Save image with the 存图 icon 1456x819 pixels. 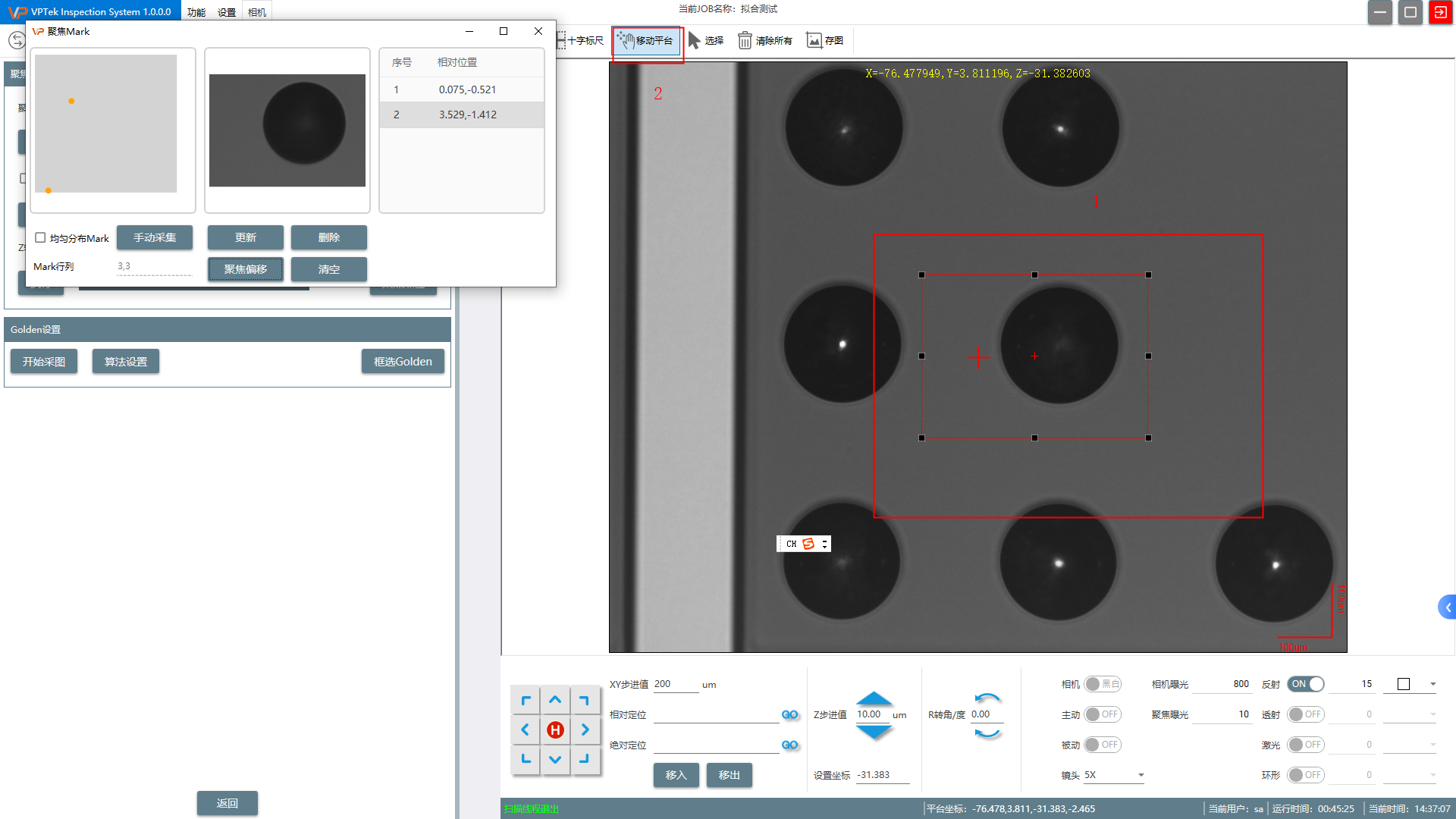(x=825, y=40)
